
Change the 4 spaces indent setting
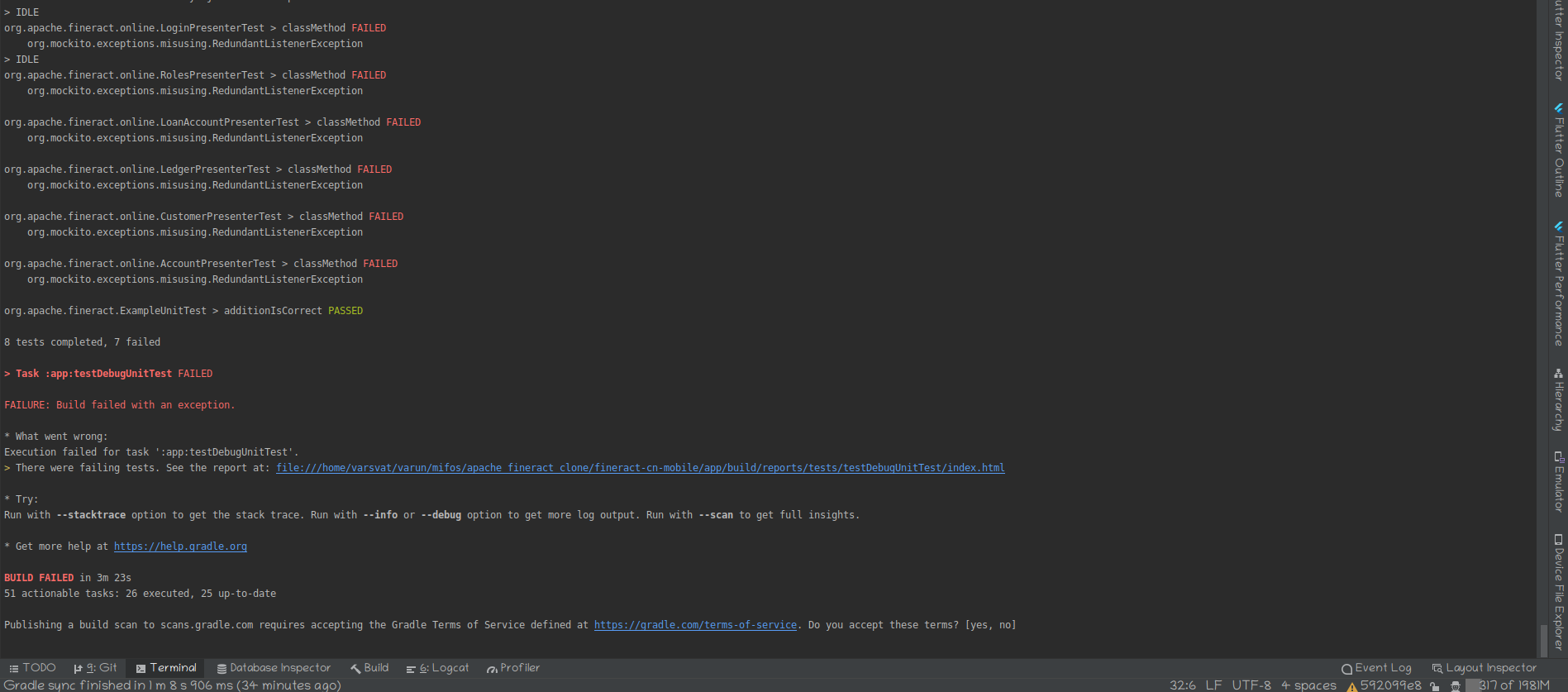click(x=1308, y=685)
